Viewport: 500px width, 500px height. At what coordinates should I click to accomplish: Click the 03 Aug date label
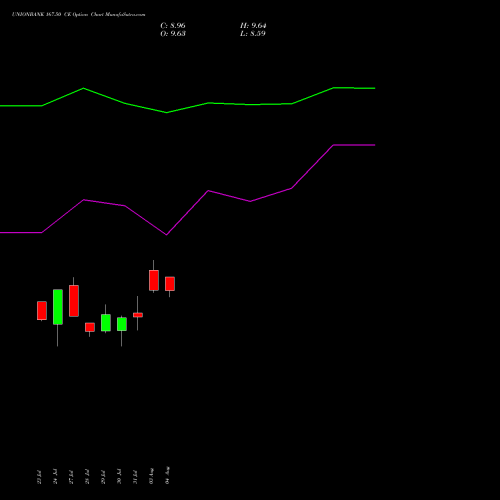coord(151,476)
